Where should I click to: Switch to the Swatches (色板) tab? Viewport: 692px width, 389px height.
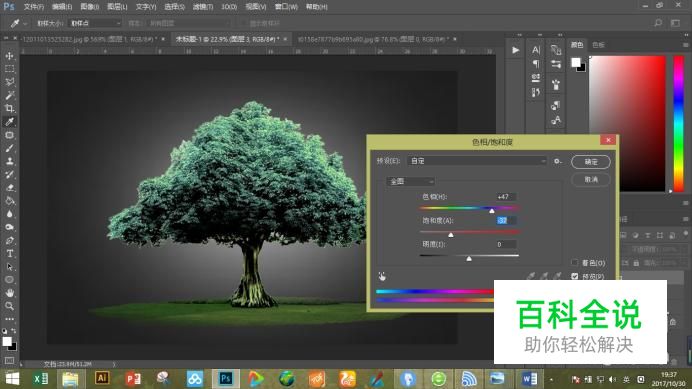598,45
